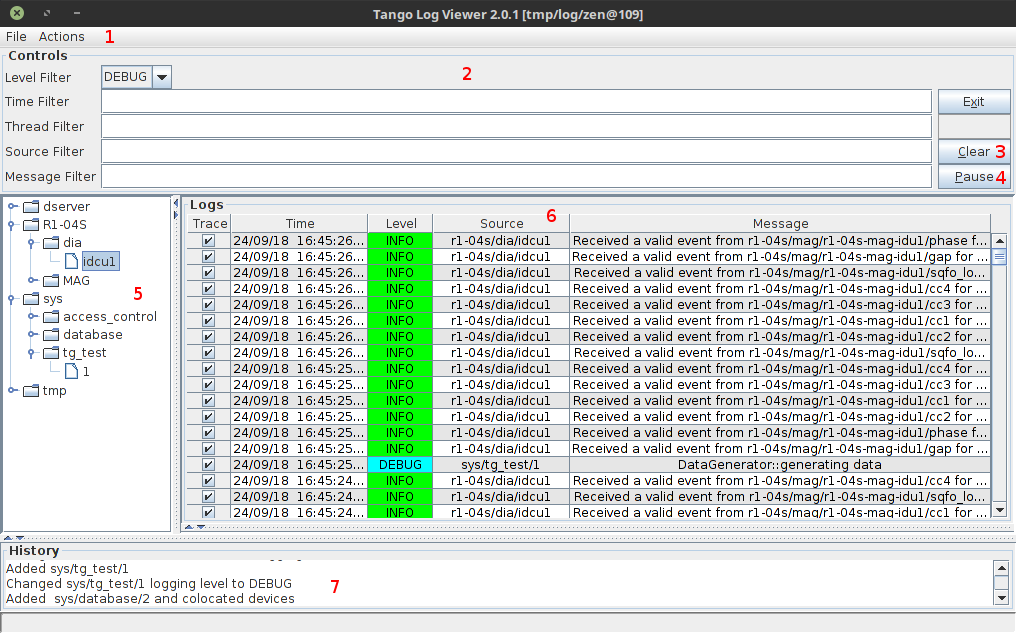
Task: Click the logs scrollbar thumb
Action: (x=1000, y=257)
